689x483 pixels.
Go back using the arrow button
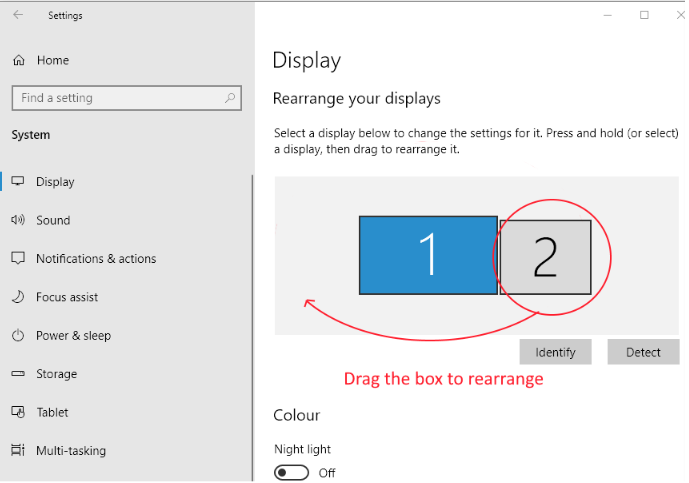[18, 15]
